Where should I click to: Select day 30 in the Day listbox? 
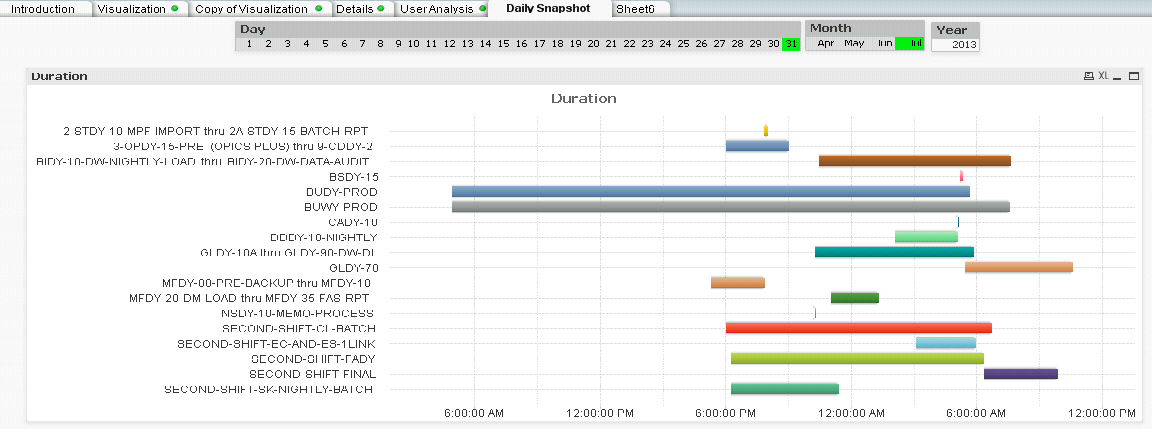pos(774,44)
